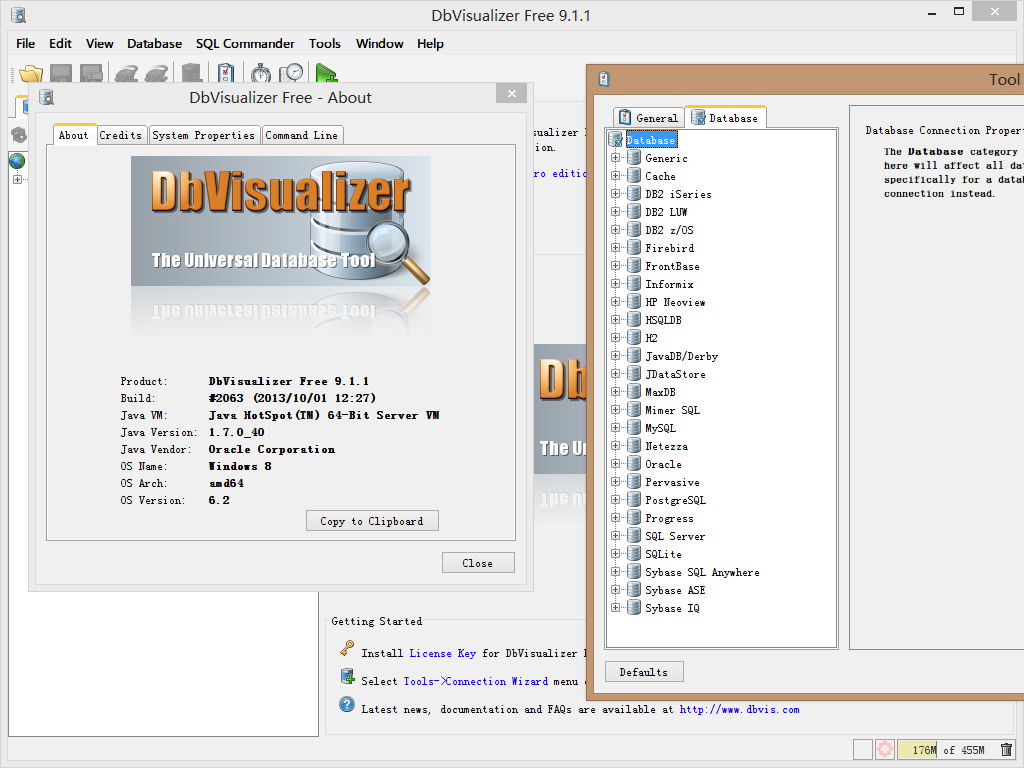The height and width of the screenshot is (768, 1024).
Task: Click the blue question mark icon
Action: (347, 705)
